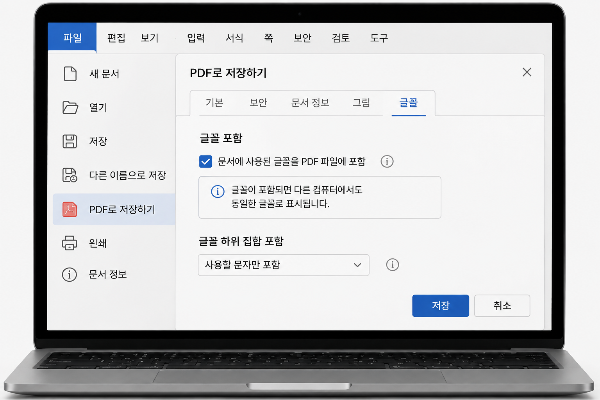Open the 서식 menu
The image size is (600, 400).
pyautogui.click(x=235, y=38)
